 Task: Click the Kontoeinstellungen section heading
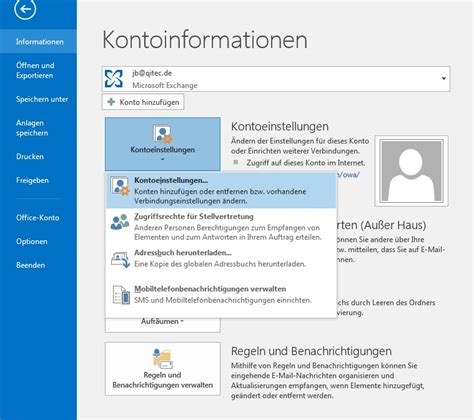280,126
